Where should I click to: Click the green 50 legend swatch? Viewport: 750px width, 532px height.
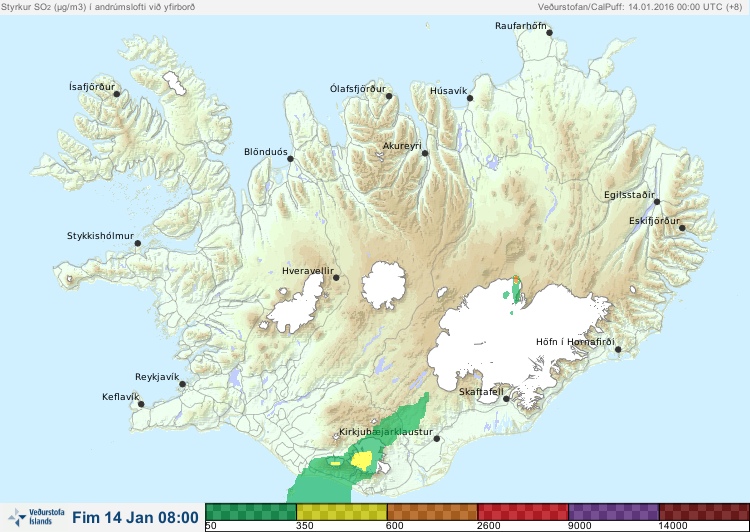pyautogui.click(x=251, y=512)
